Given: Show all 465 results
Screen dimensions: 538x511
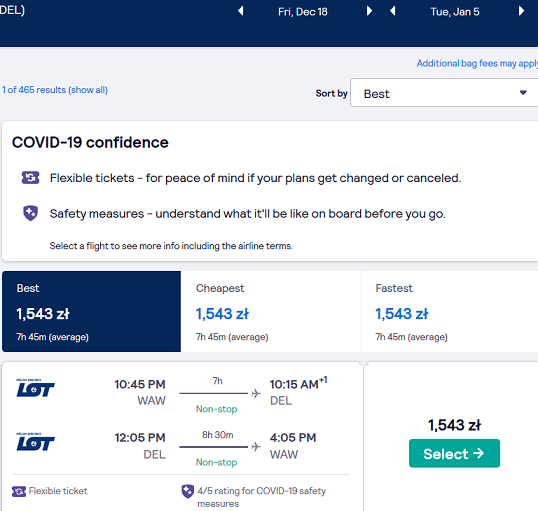Looking at the screenshot, I should (x=55, y=90).
